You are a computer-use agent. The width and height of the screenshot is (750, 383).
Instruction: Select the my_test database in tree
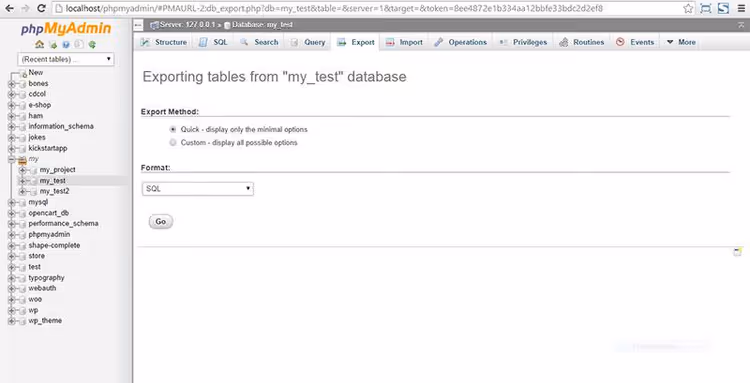(53, 181)
